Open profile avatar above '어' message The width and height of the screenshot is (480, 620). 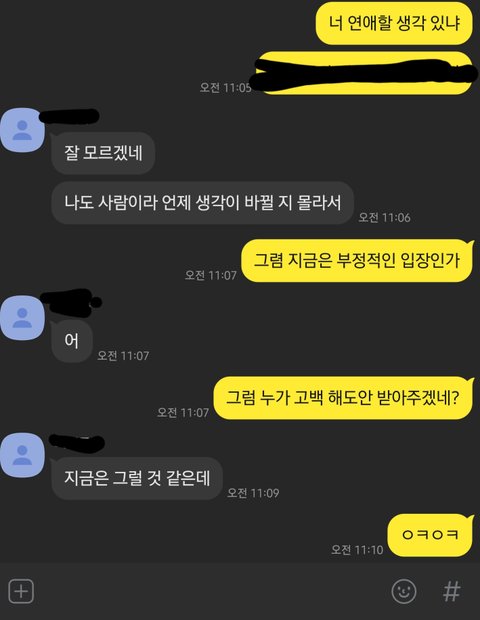pyautogui.click(x=22, y=318)
